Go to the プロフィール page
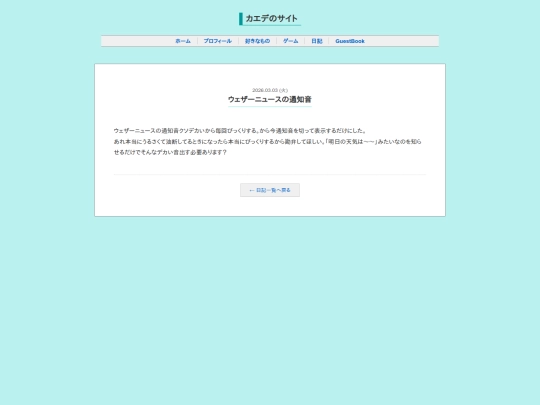Image resolution: width=540 pixels, height=405 pixels. click(x=218, y=41)
